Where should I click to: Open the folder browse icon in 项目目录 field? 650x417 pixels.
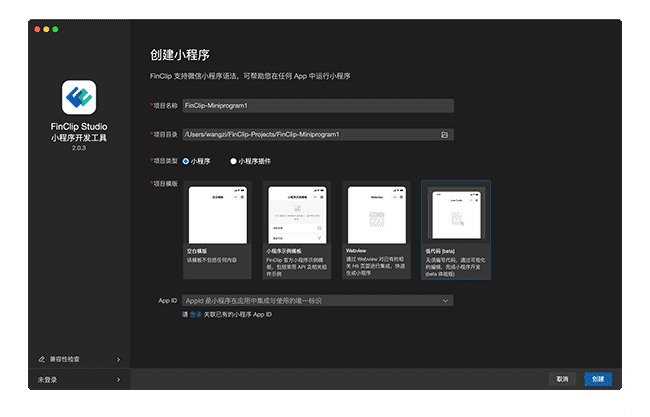(444, 135)
